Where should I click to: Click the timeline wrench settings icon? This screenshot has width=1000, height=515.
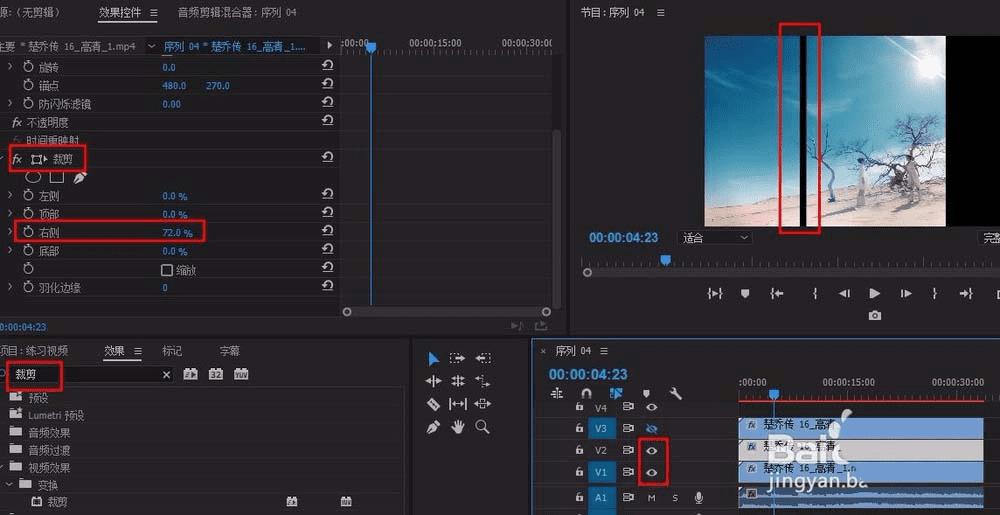[675, 394]
